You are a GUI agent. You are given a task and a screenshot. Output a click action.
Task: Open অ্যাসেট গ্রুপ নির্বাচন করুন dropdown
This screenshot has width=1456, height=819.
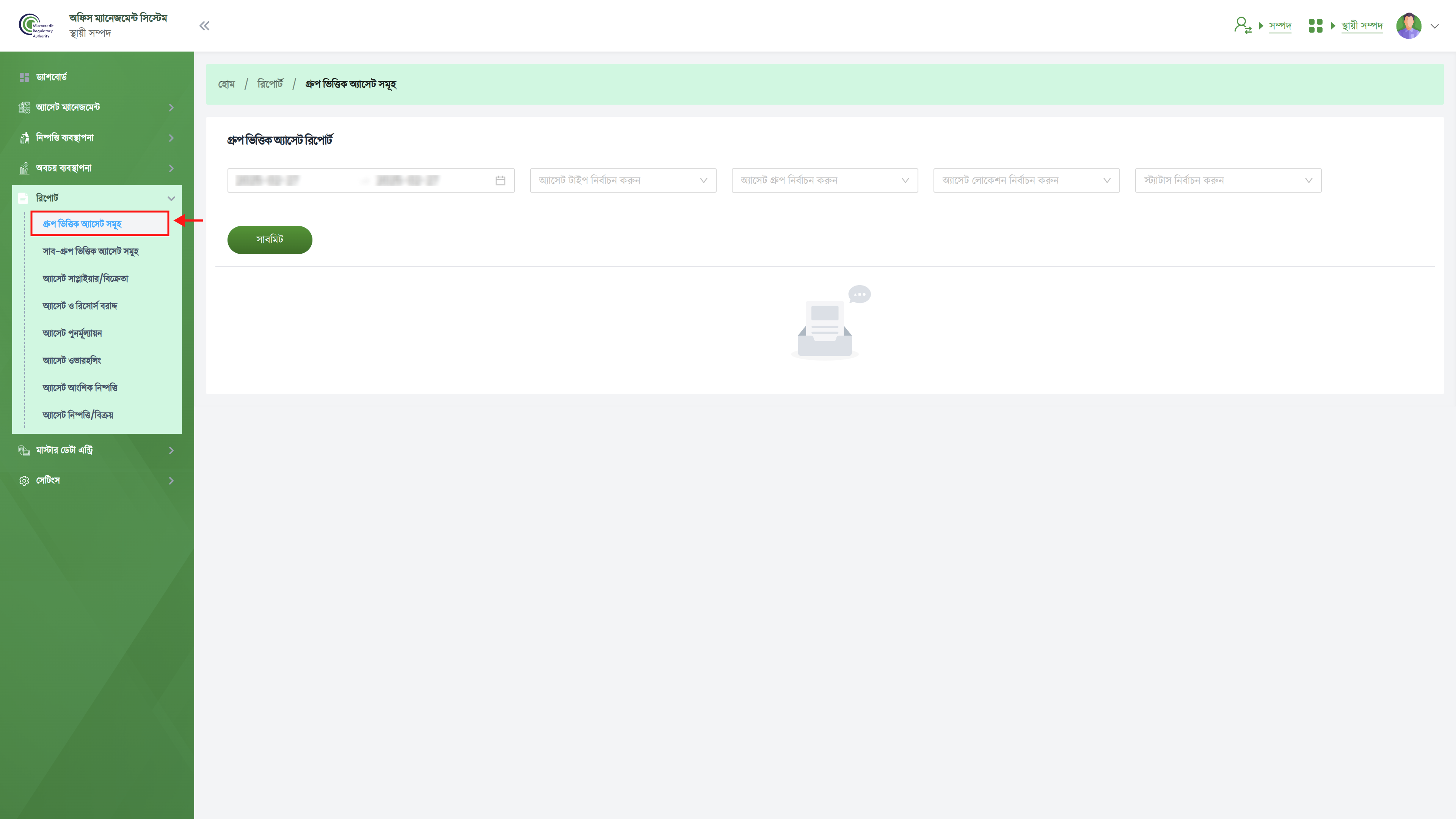point(825,180)
